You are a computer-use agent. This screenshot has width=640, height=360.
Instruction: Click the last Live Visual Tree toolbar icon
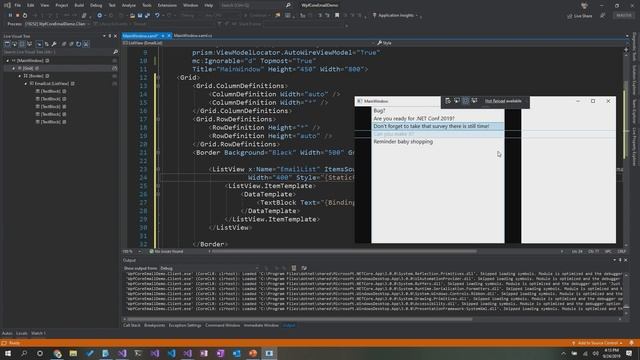86,44
